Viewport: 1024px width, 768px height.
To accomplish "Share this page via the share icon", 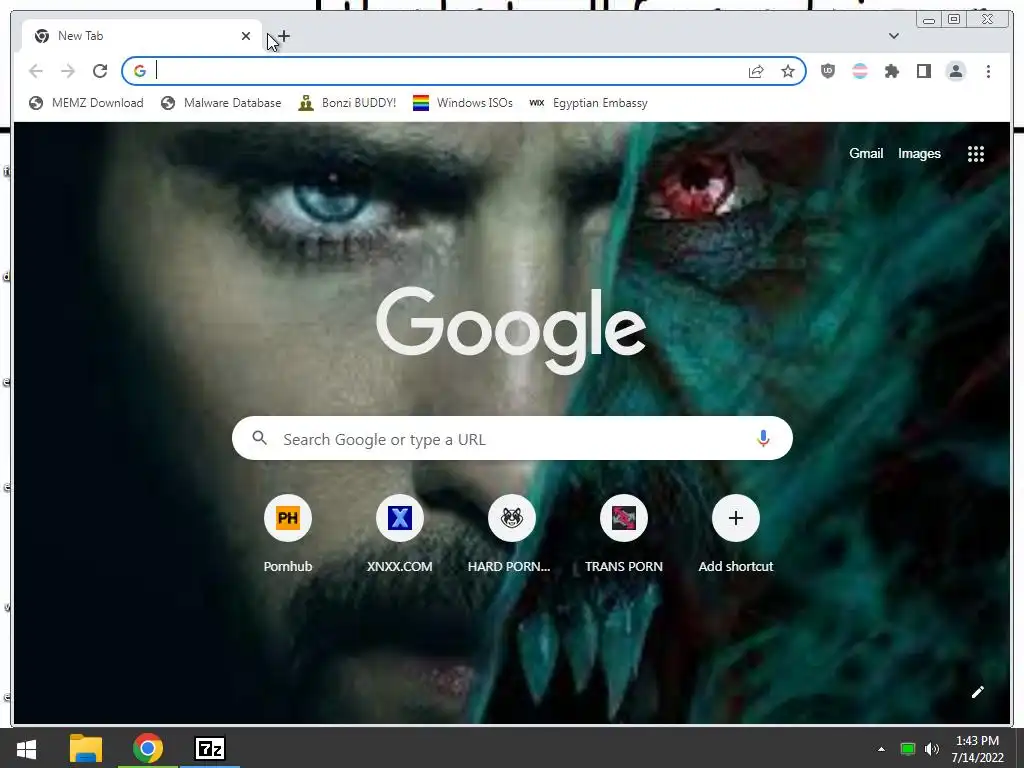I will 756,71.
